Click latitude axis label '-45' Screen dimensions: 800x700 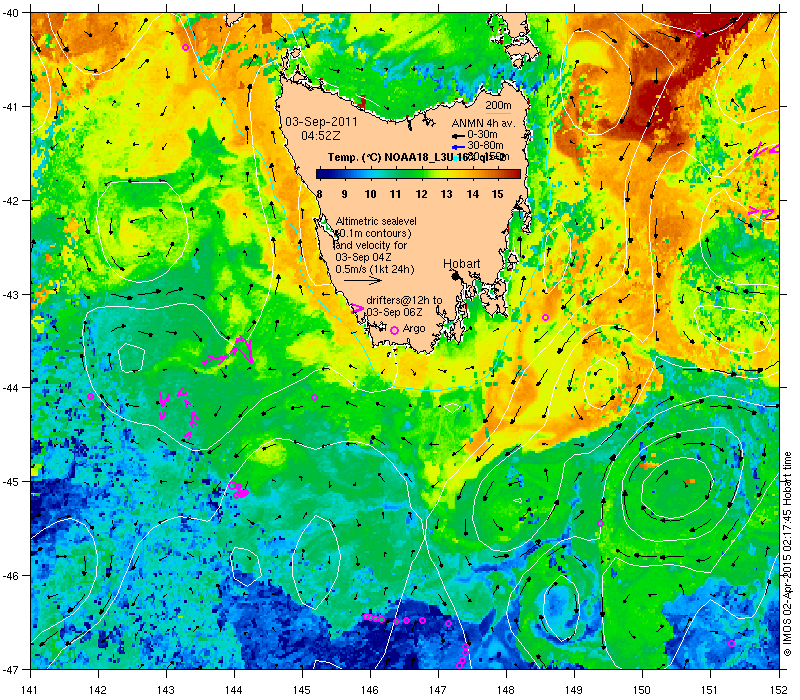(x=10, y=482)
